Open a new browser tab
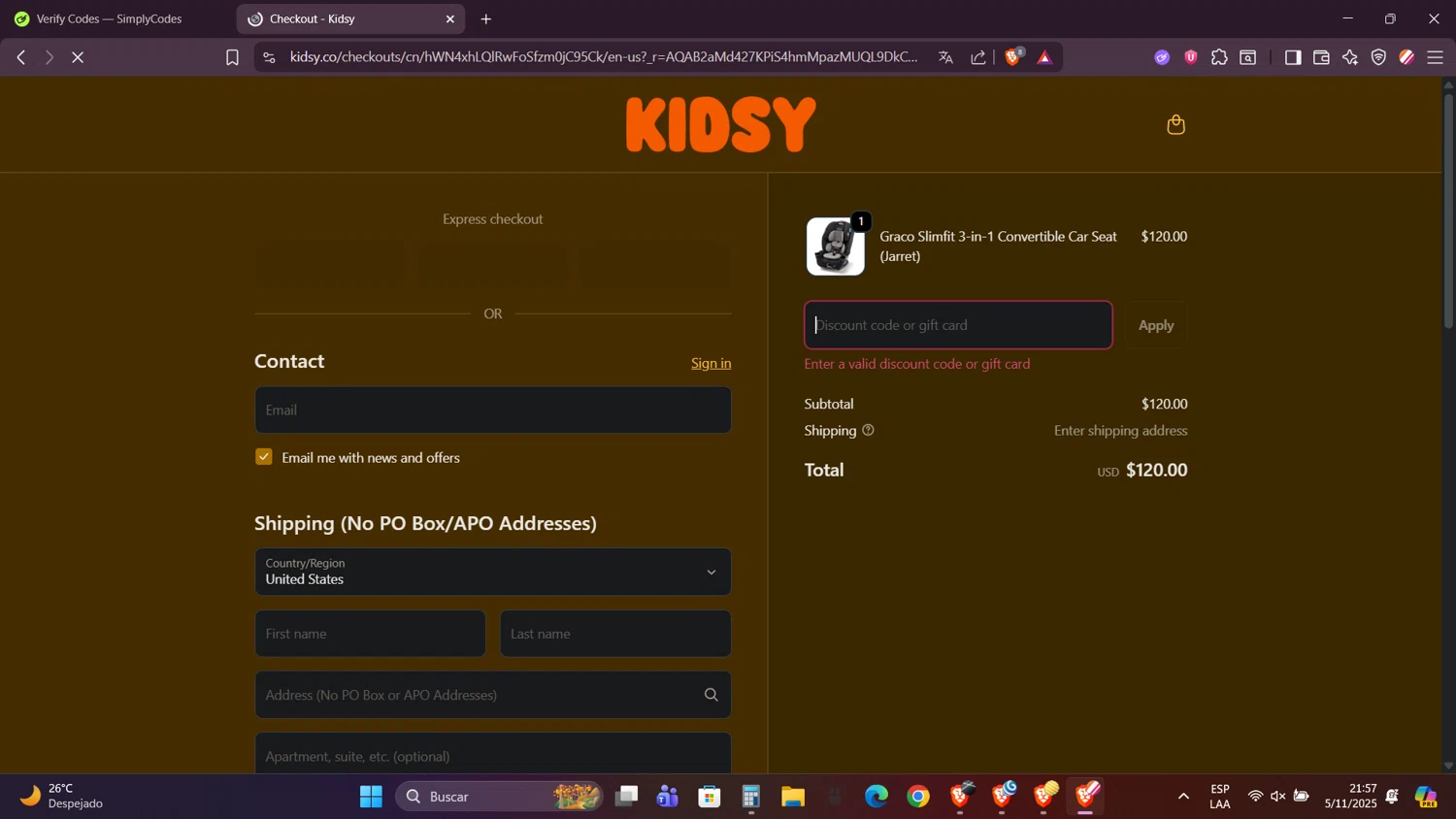The image size is (1456, 819). [486, 18]
